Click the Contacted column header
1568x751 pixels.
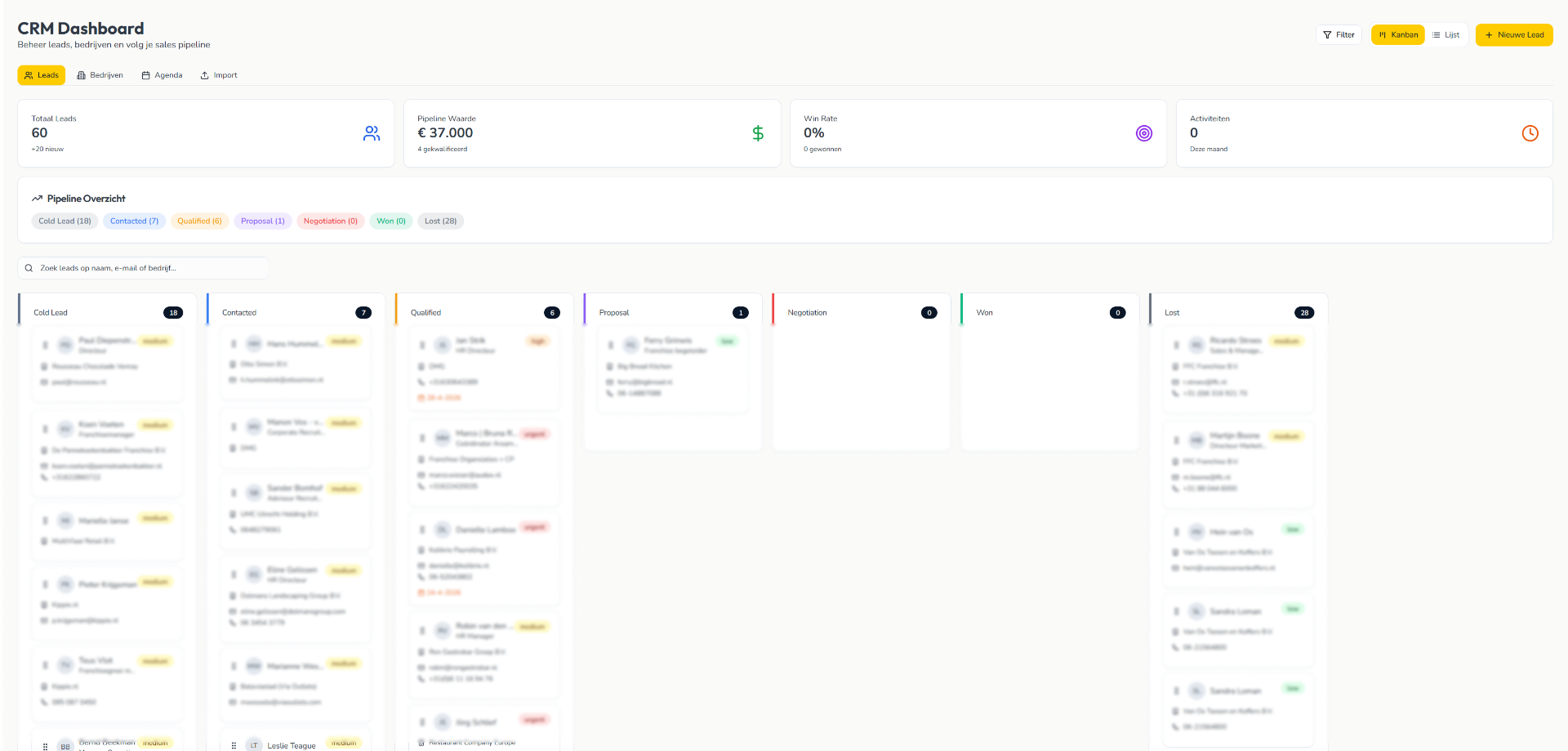coord(239,313)
